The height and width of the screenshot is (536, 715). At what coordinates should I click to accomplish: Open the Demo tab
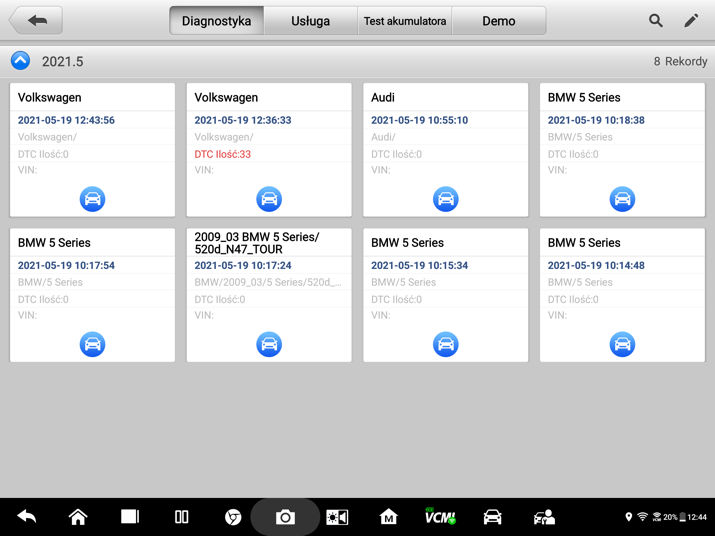point(499,21)
